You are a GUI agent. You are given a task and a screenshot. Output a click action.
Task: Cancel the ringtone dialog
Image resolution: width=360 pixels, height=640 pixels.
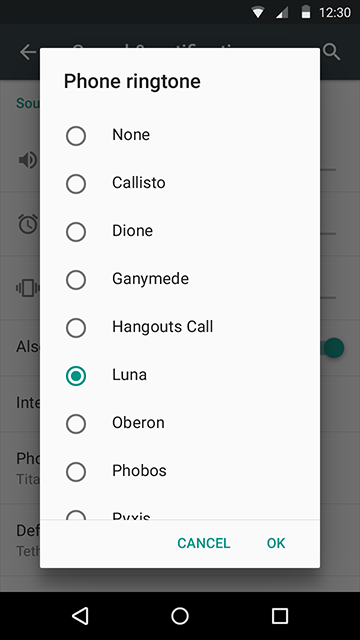click(x=204, y=543)
